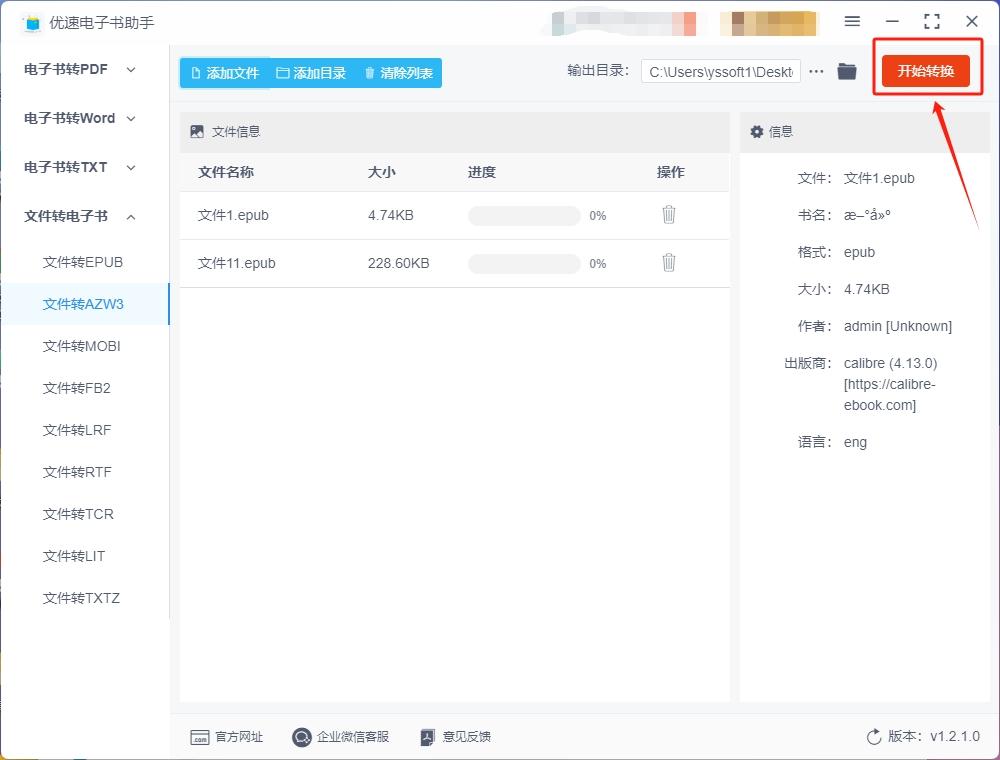Expand the 电子书转Word category
This screenshot has width=1000, height=760.
(x=72, y=118)
